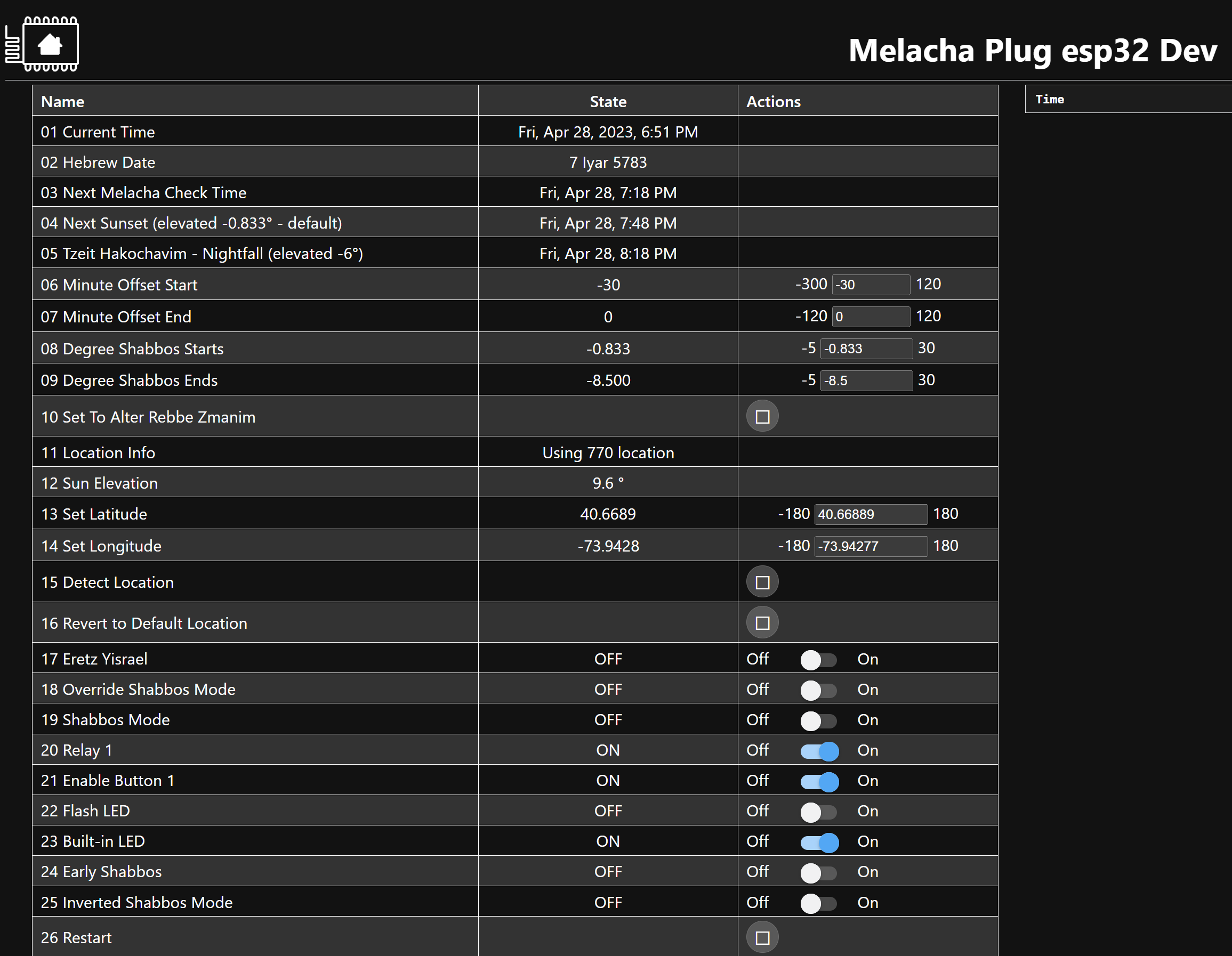Click the Set Longitude input field

coord(871,546)
